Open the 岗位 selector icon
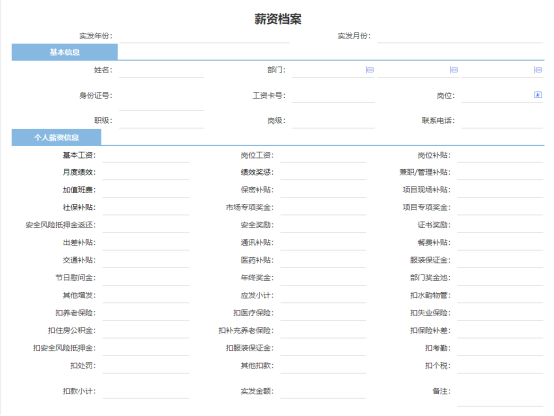The height and width of the screenshot is (416, 554). (538, 95)
